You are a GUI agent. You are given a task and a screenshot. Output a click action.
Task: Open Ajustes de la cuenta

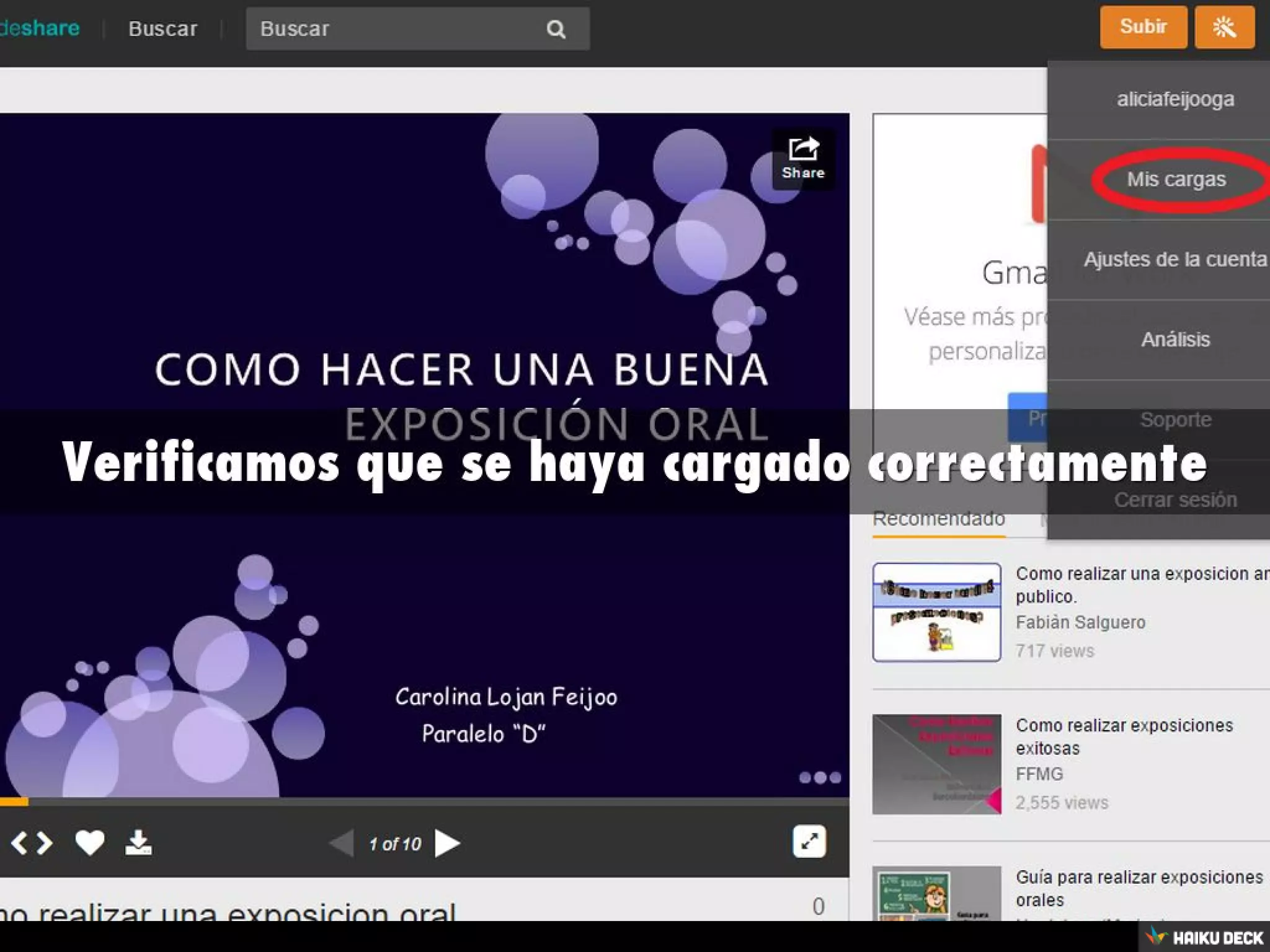tap(1175, 259)
